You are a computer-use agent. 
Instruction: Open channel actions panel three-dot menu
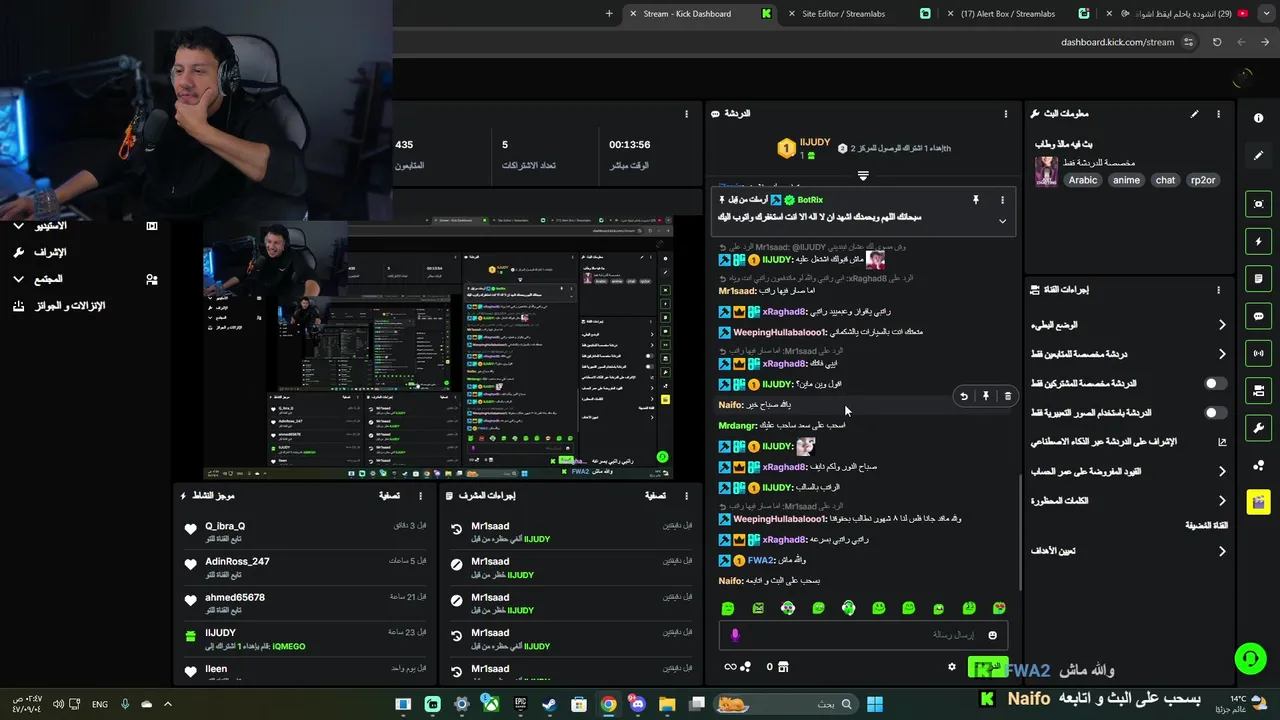(1218, 290)
